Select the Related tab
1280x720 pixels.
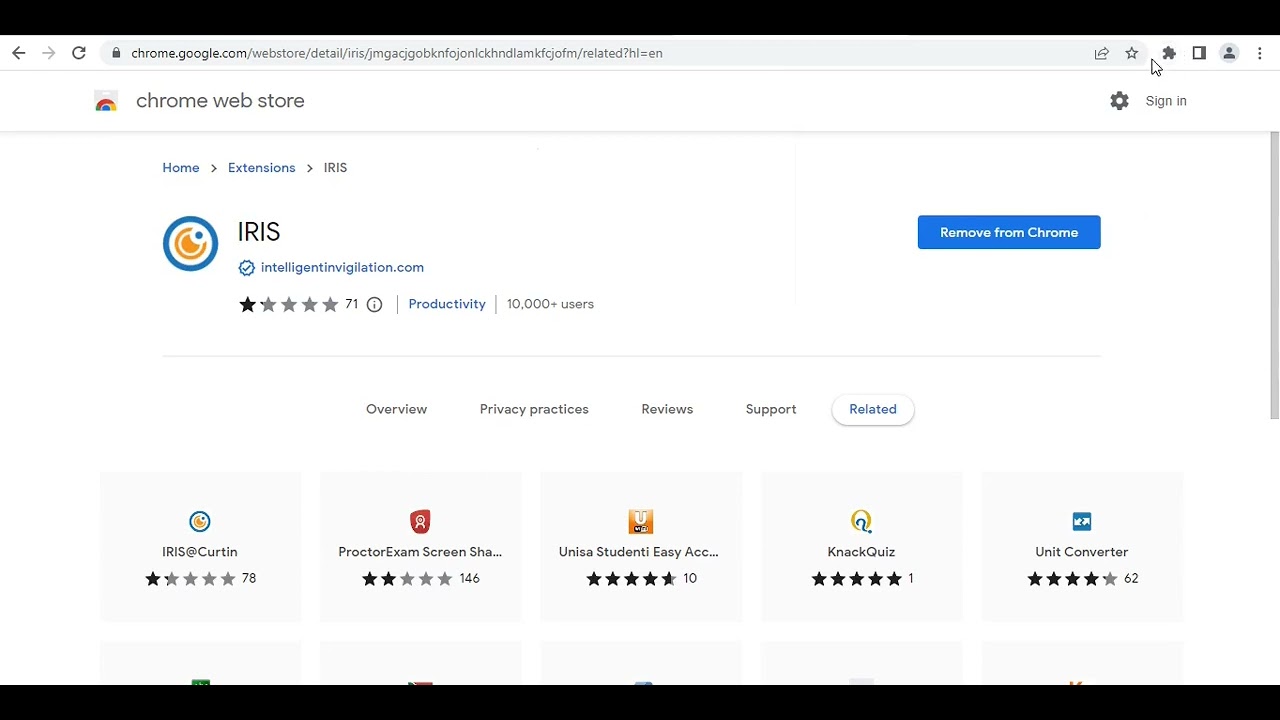pyautogui.click(x=873, y=409)
